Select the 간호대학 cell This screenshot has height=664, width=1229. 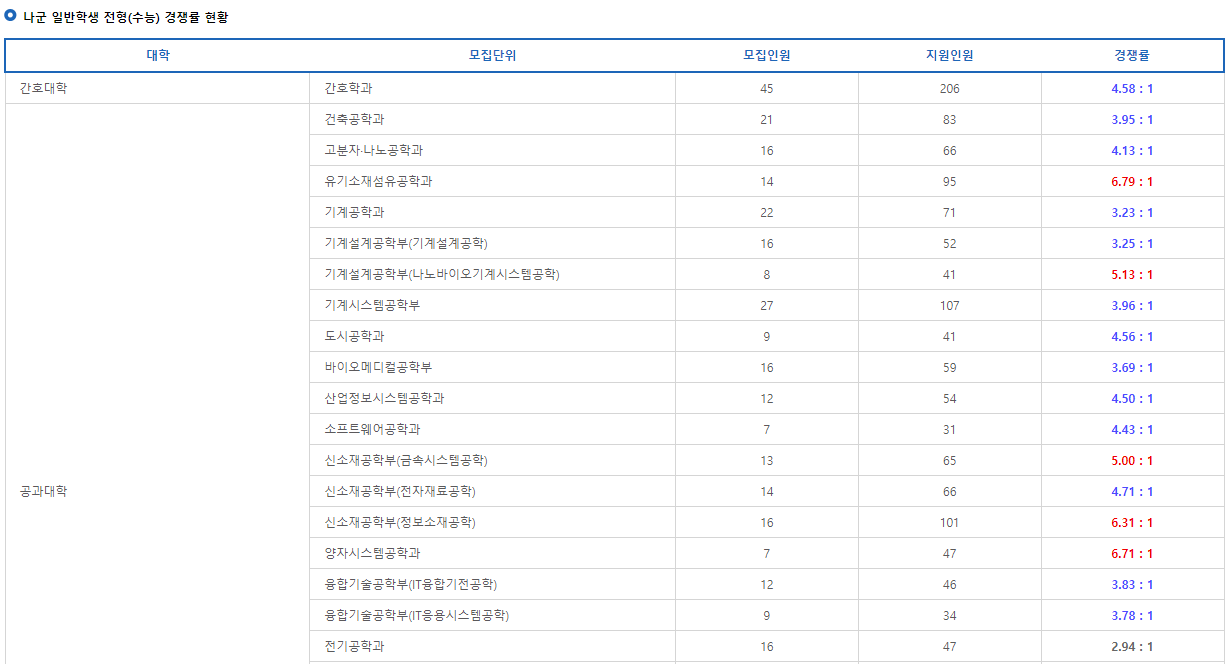click(x=43, y=88)
